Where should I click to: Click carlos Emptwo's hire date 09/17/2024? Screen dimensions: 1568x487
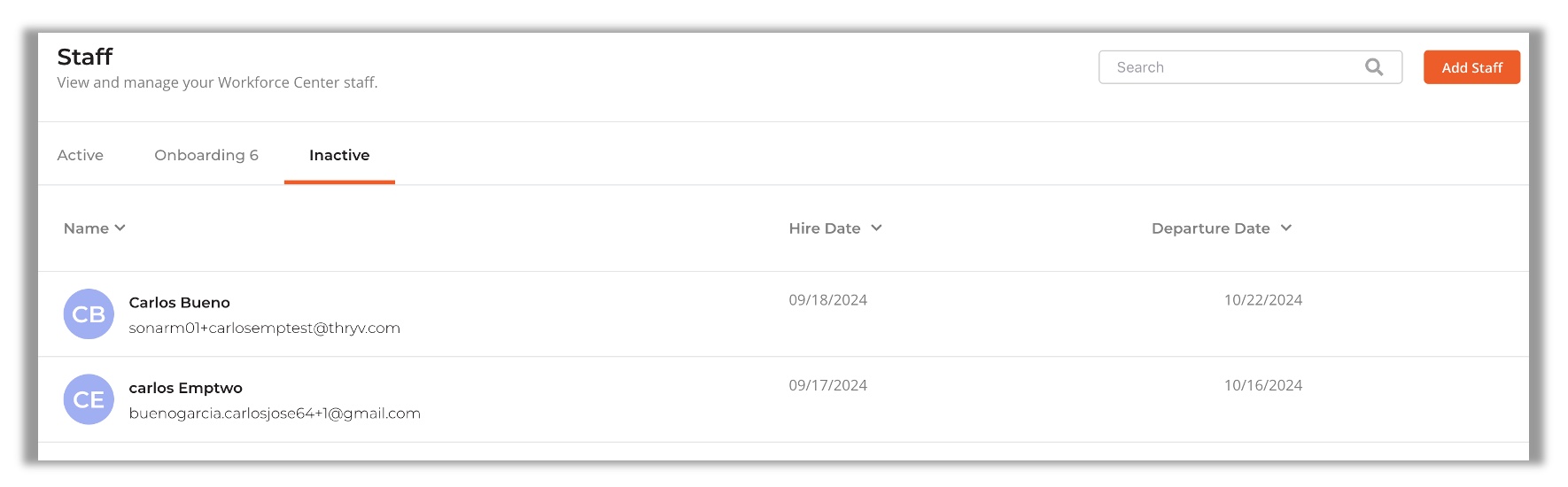(x=827, y=385)
